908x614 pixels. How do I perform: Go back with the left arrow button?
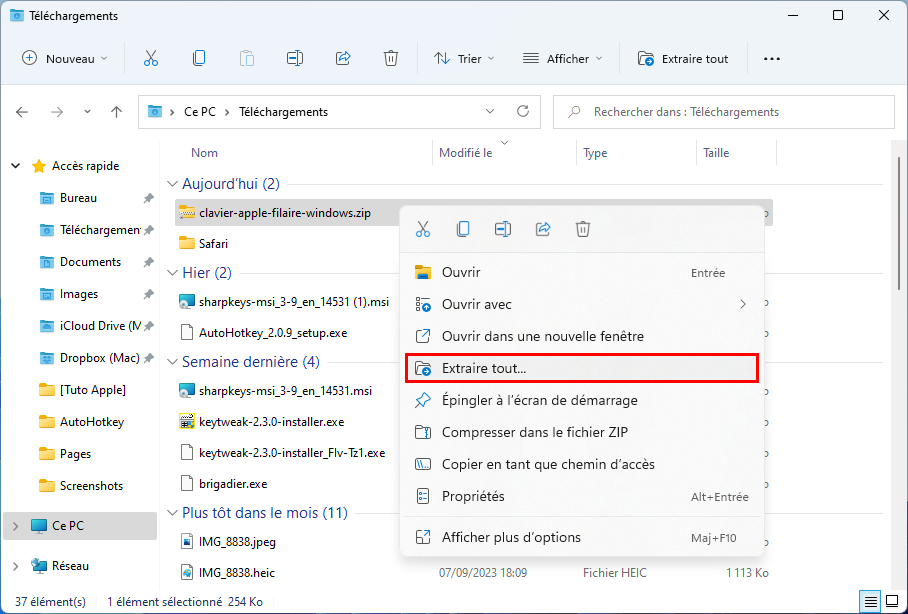coord(22,112)
